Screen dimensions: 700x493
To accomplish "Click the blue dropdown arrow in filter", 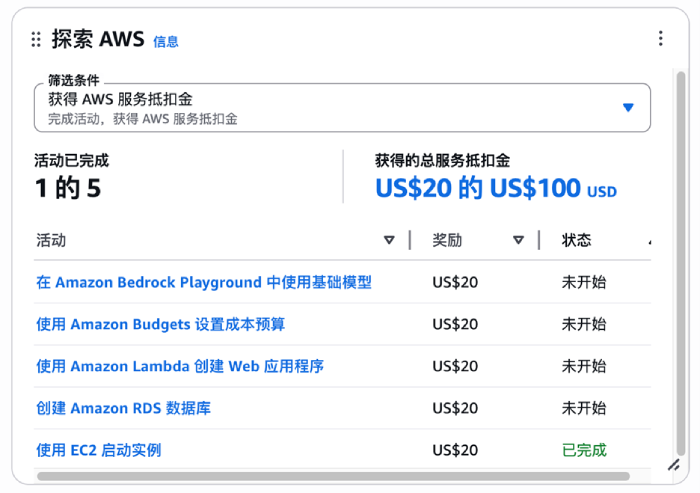I will [x=628, y=108].
